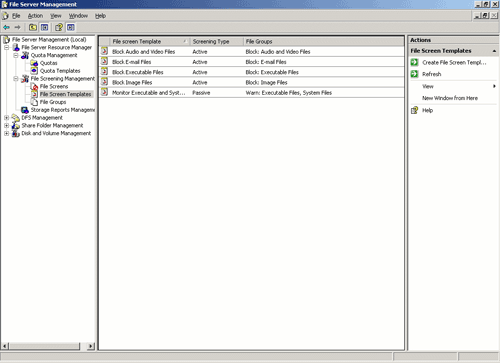The image size is (500, 363).
Task: Click left arrow of tree horizontal scrollbar
Action: pyautogui.click(x=5, y=346)
